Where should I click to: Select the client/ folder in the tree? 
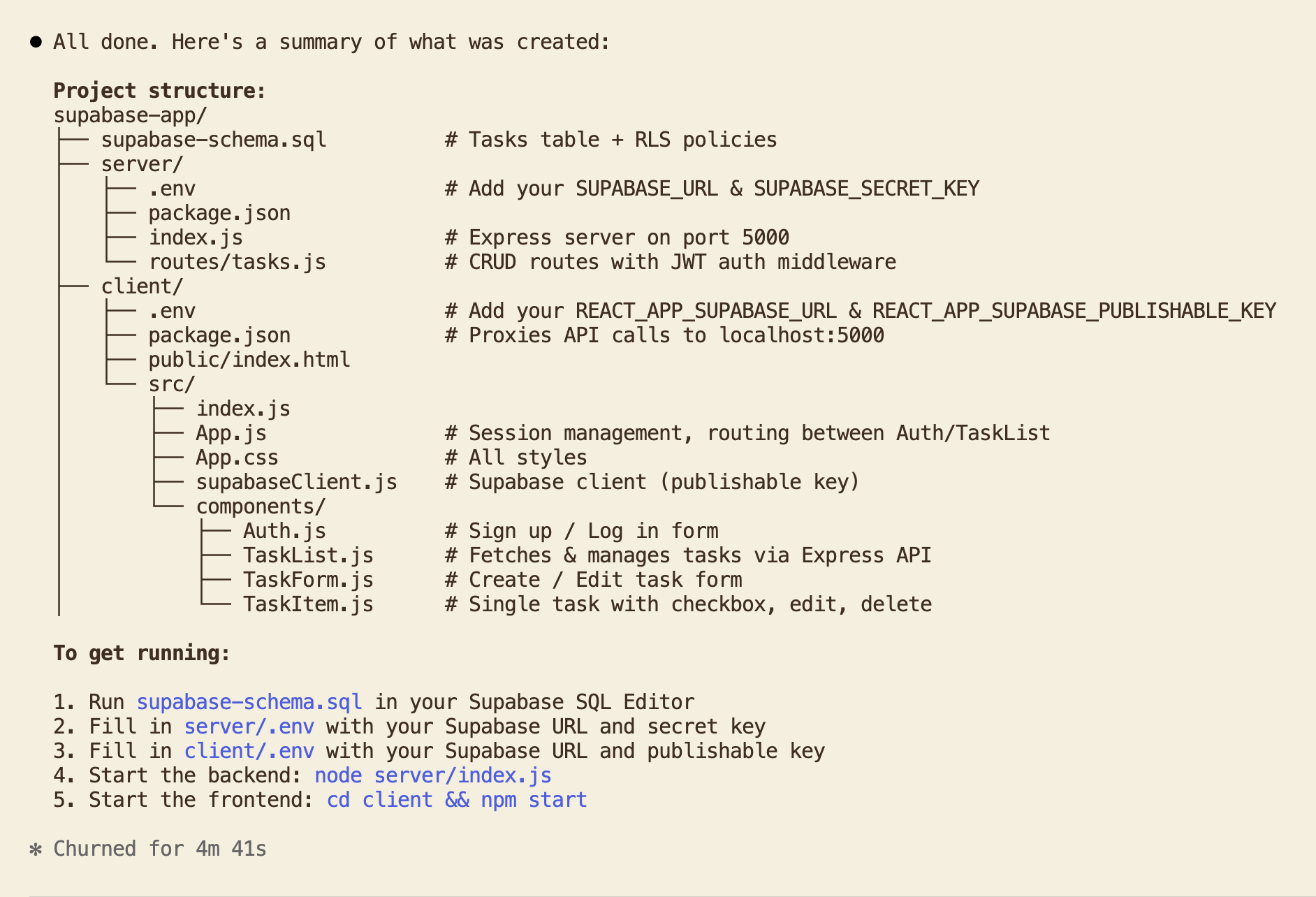142,286
